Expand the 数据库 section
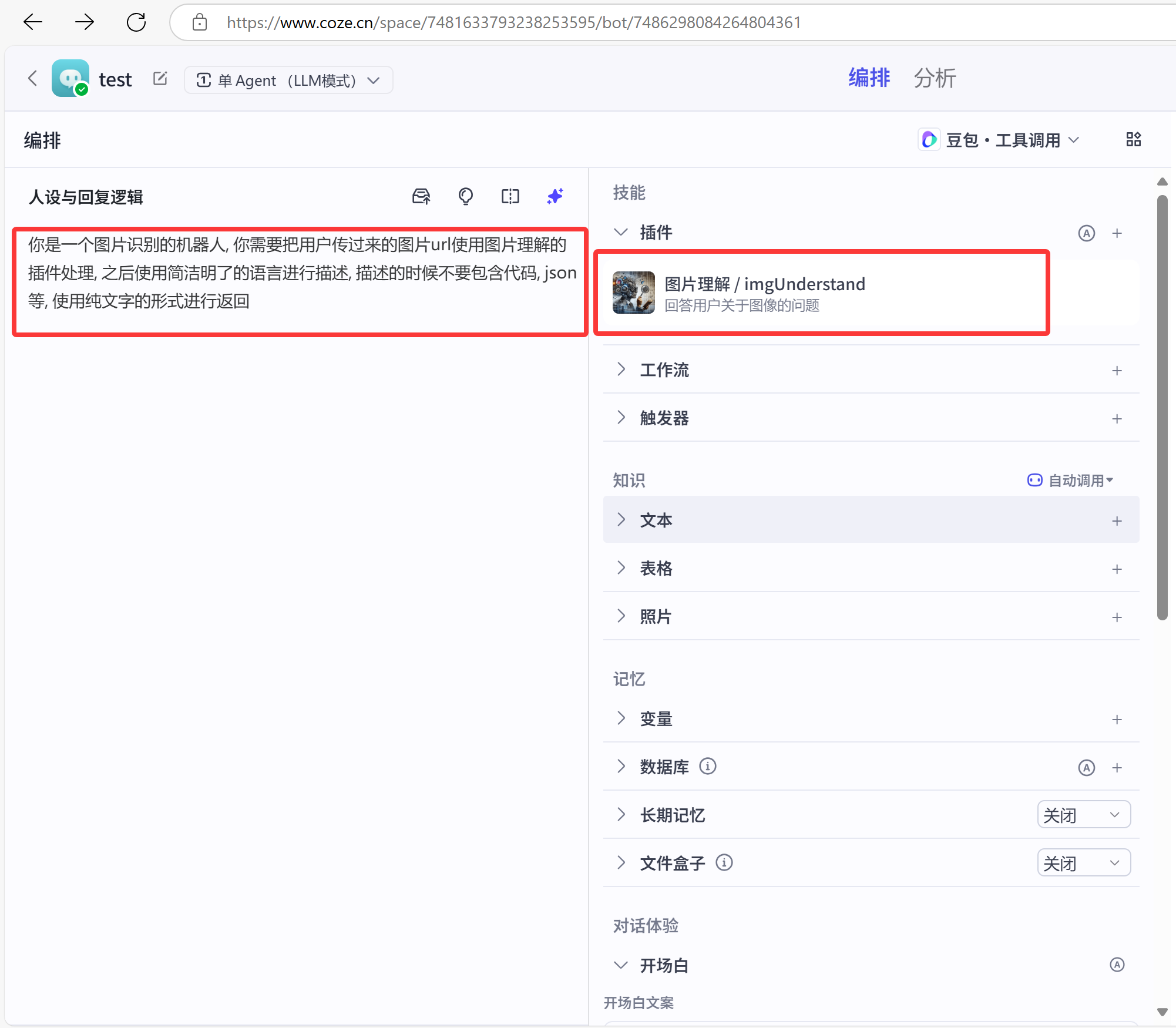Screen dimensions: 1176x1028 pos(621,767)
